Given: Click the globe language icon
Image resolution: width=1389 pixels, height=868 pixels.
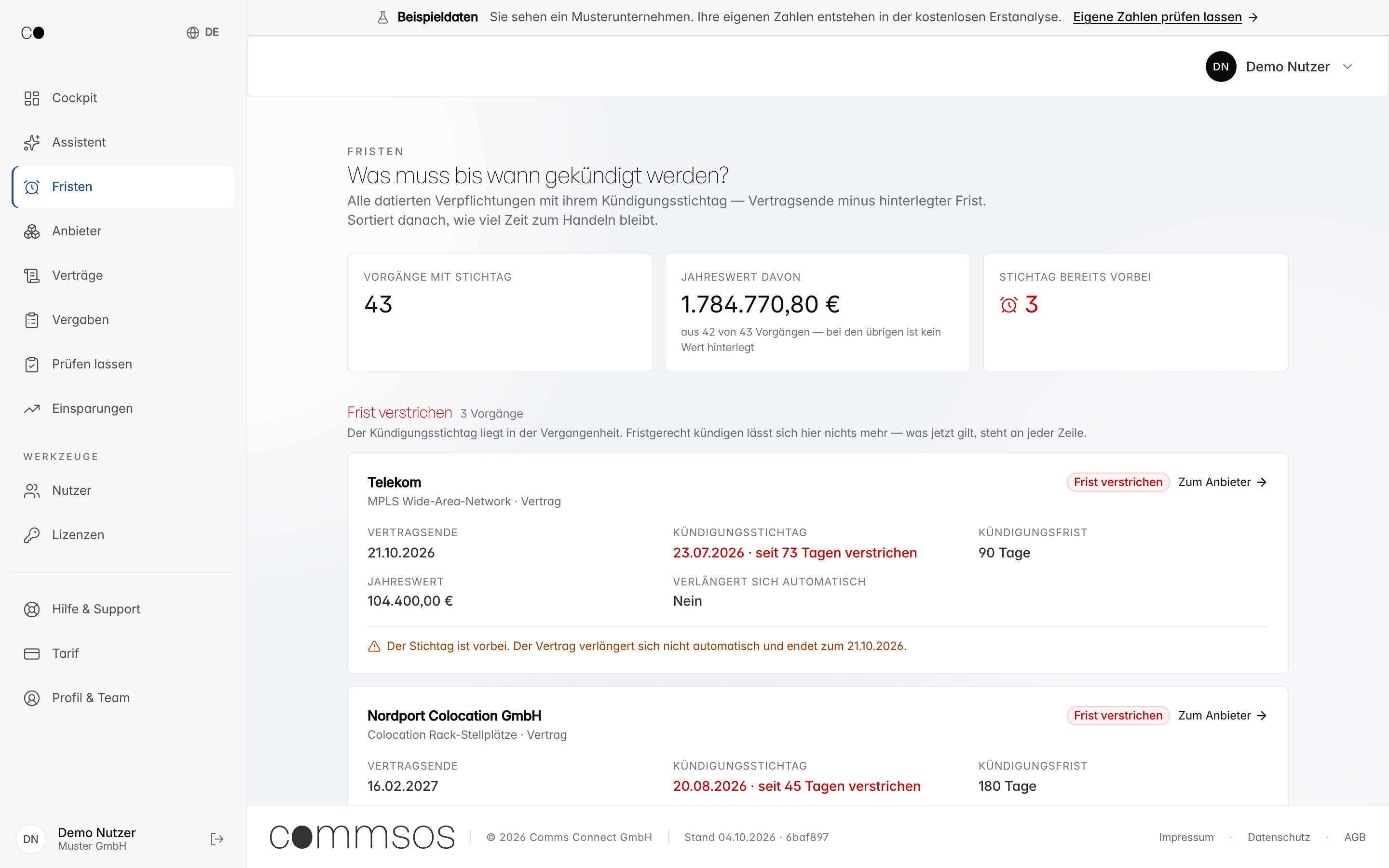Looking at the screenshot, I should tap(193, 33).
